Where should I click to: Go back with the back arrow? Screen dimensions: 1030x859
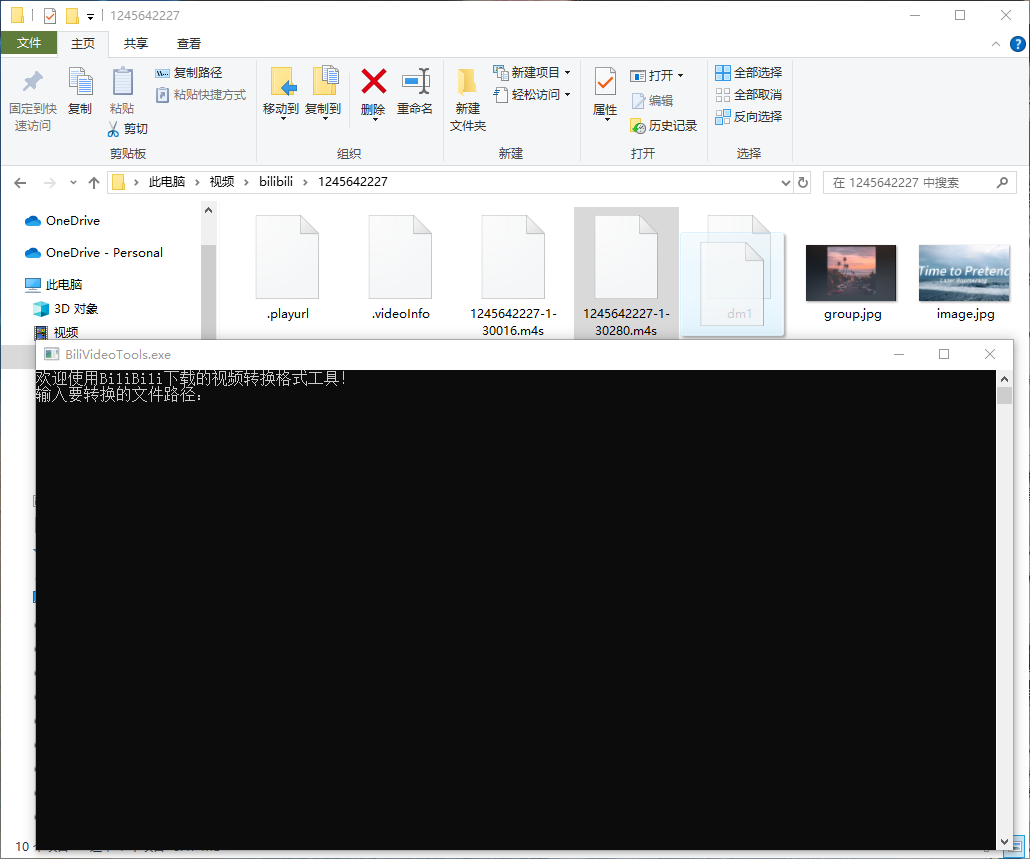[x=20, y=183]
